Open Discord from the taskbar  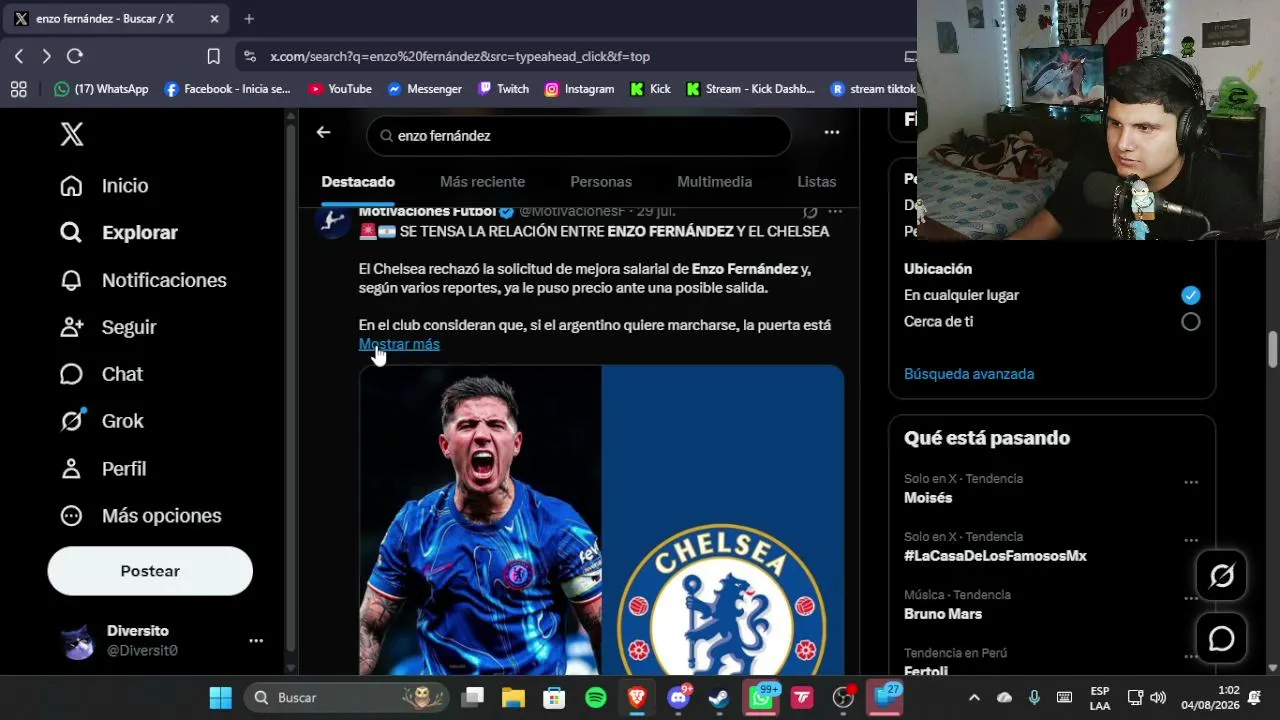click(679, 697)
